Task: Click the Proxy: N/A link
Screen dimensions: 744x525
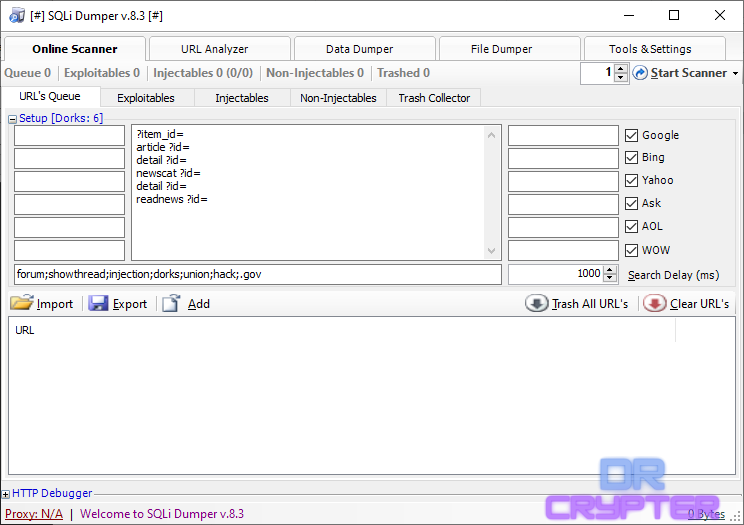Action: pos(34,514)
